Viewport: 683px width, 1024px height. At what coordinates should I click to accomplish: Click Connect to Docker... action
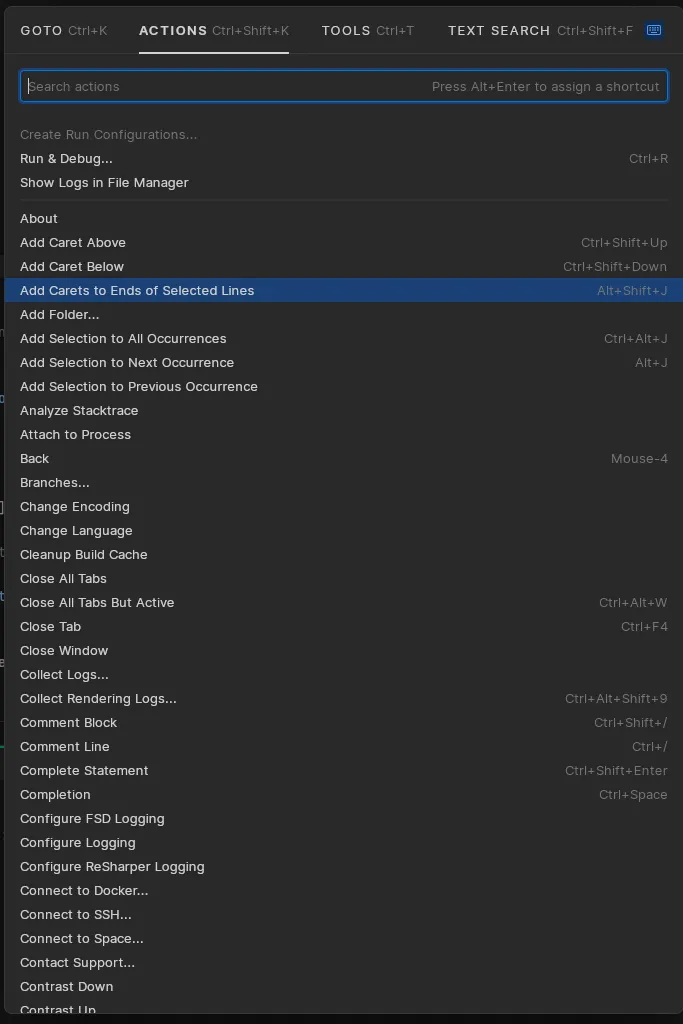(84, 891)
